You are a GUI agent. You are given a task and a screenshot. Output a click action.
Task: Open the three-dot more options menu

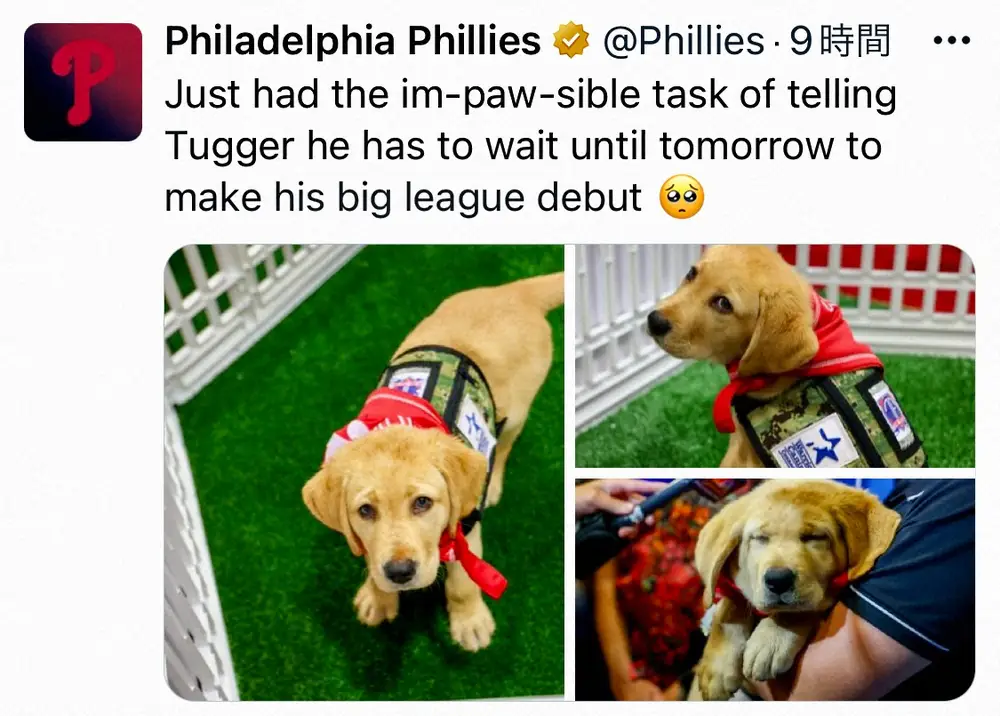tap(952, 41)
